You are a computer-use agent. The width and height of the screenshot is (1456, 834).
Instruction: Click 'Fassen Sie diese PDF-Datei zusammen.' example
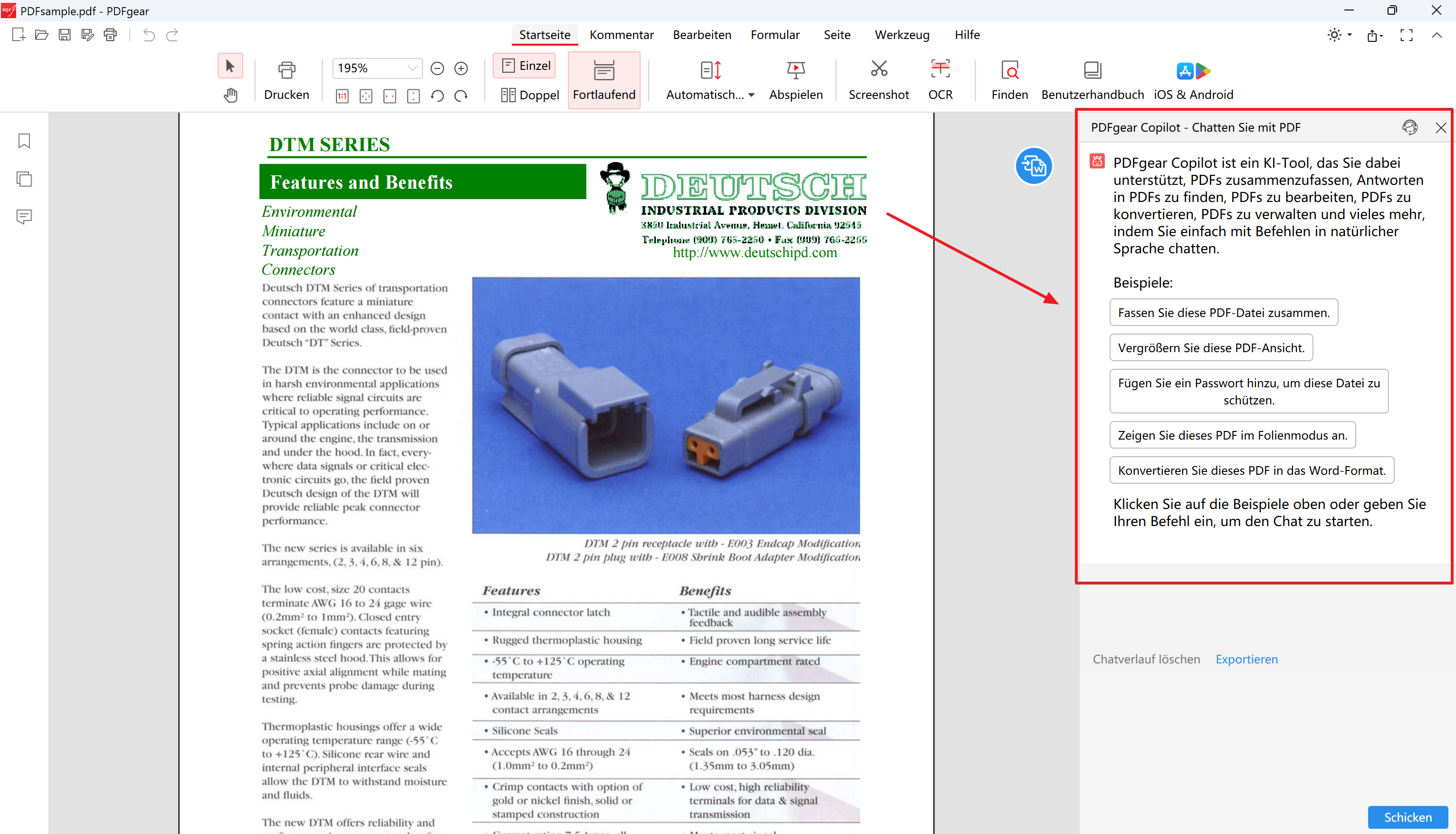(1224, 312)
